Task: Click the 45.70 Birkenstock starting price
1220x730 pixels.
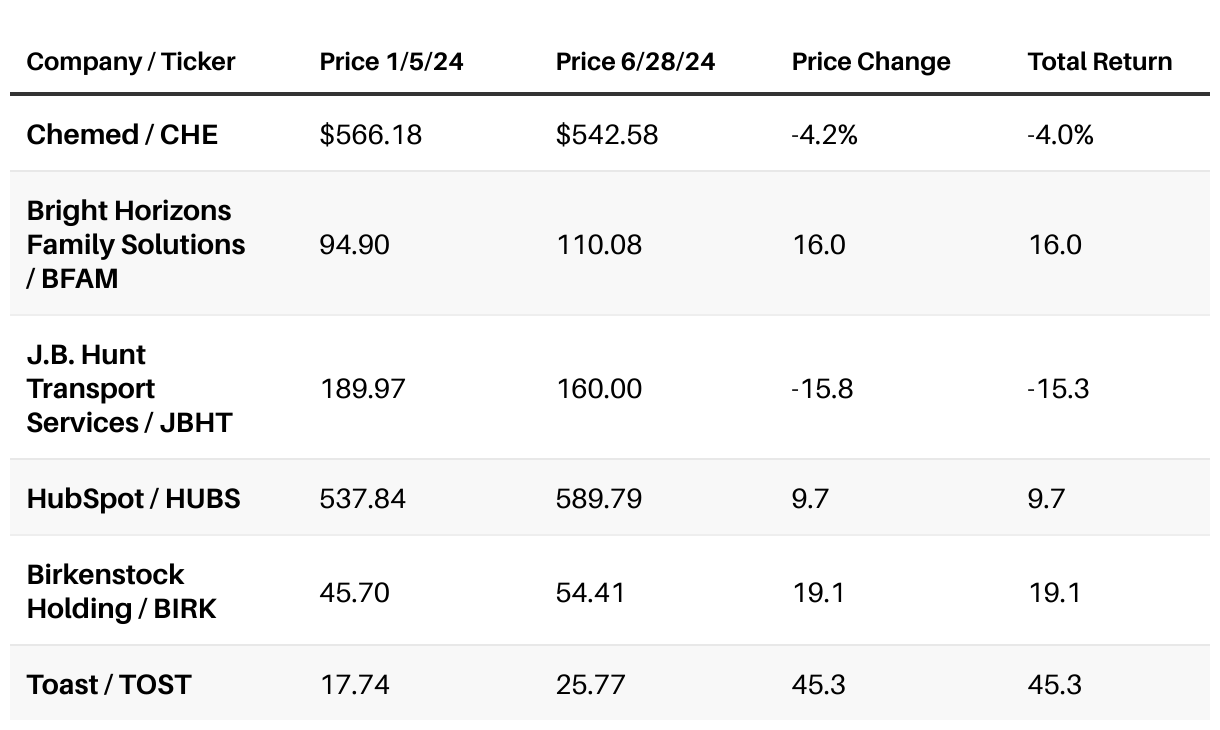Action: pos(354,592)
